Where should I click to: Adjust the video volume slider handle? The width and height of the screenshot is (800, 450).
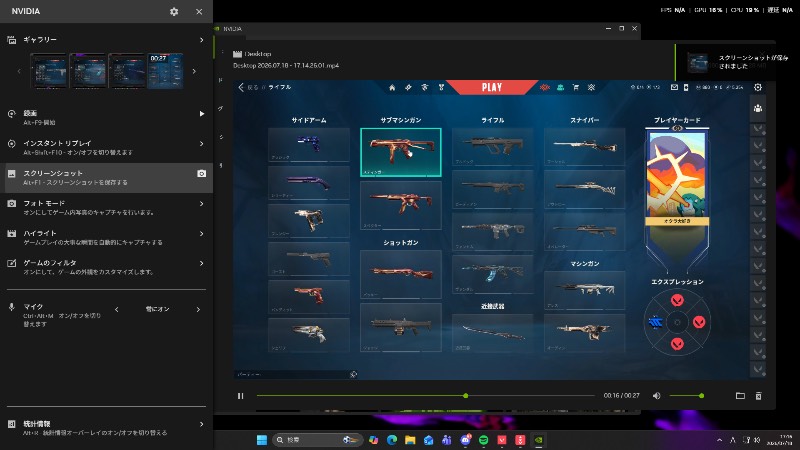702,395
